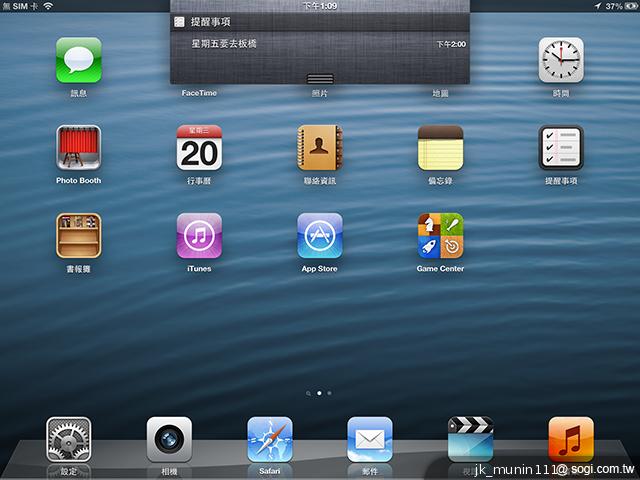Tap the Wi-Fi status icon

48,6
